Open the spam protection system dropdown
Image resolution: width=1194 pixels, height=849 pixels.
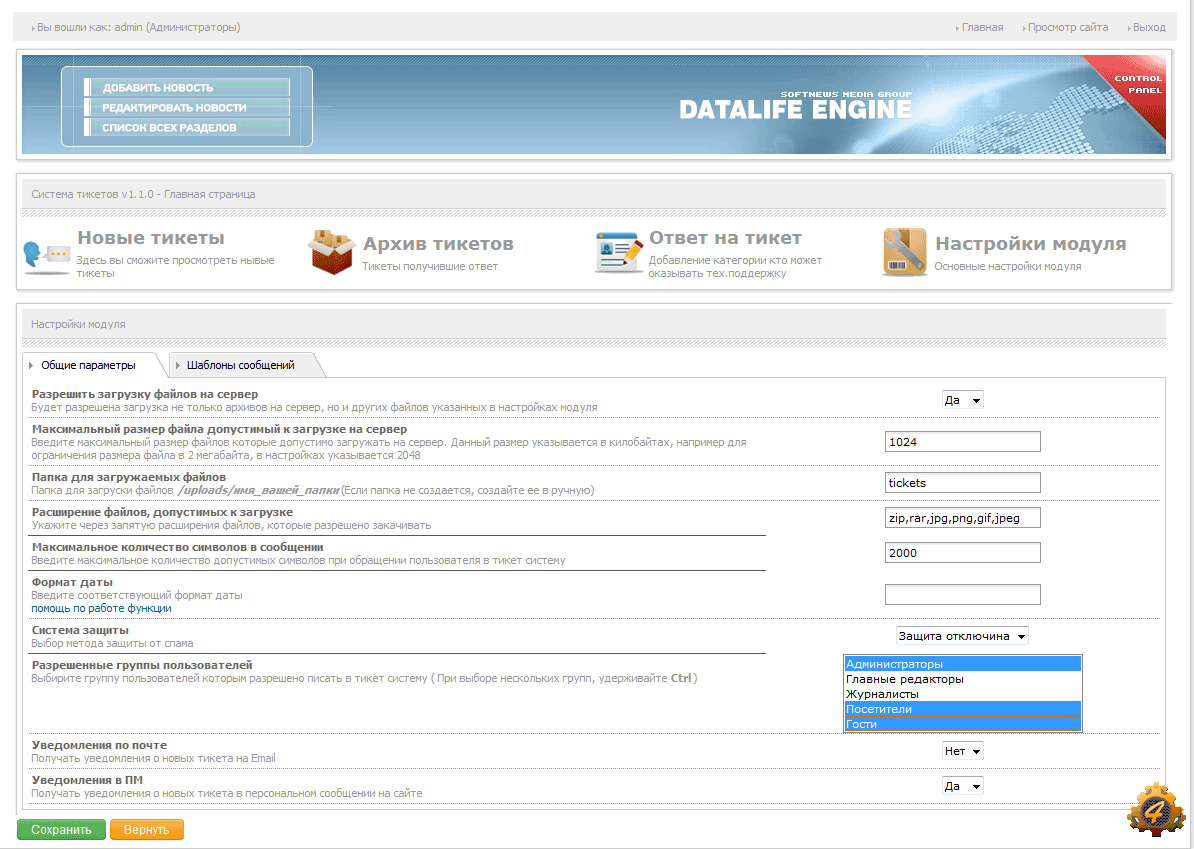click(x=961, y=636)
